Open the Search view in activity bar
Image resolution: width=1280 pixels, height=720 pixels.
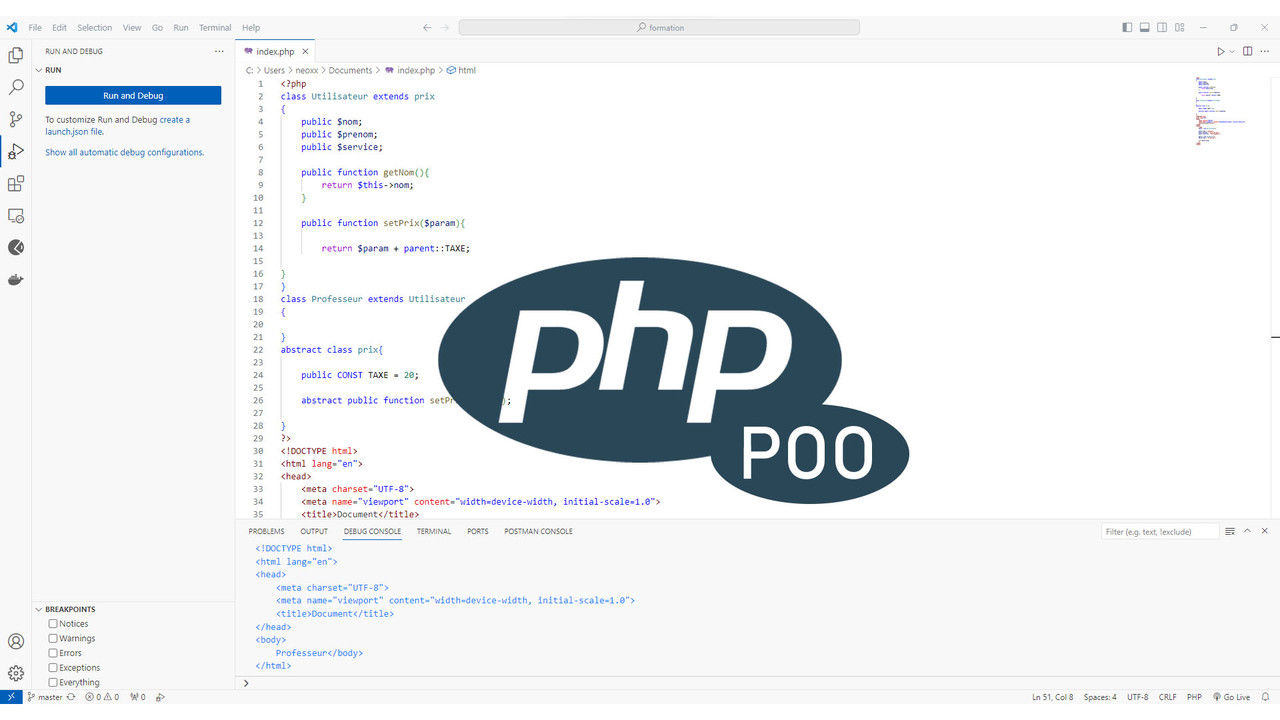[x=15, y=87]
